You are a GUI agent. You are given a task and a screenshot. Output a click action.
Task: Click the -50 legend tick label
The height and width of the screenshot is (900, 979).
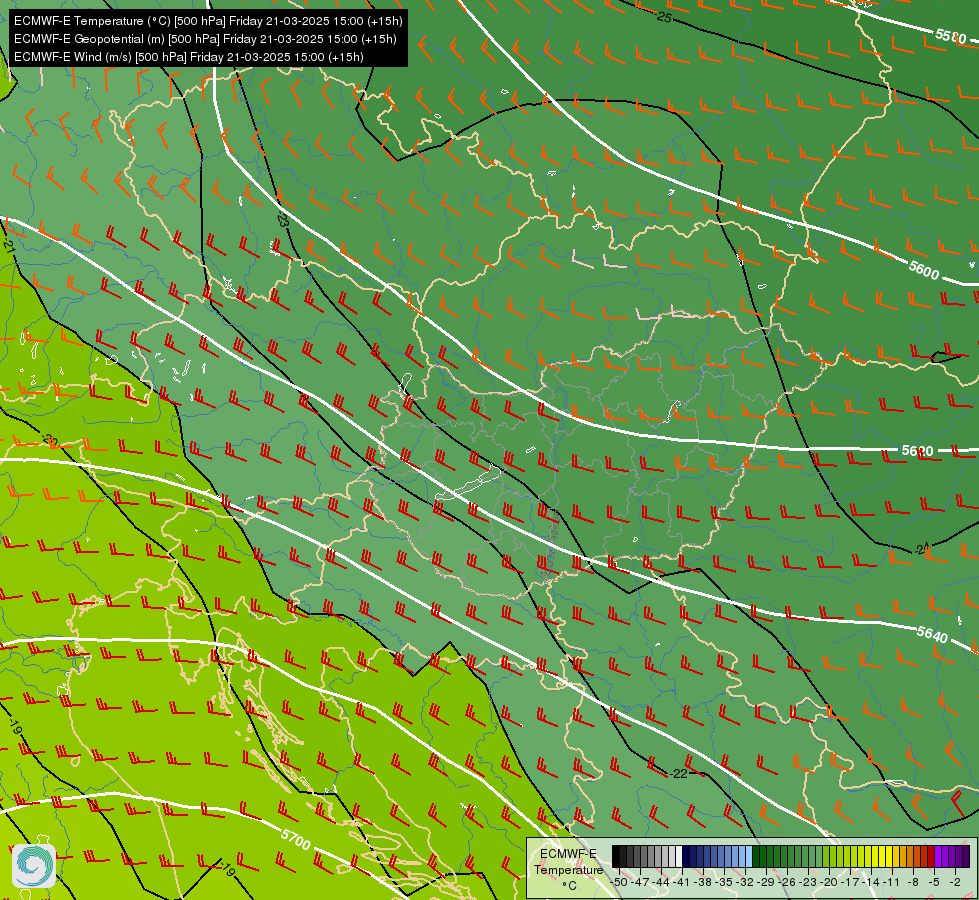click(x=619, y=882)
